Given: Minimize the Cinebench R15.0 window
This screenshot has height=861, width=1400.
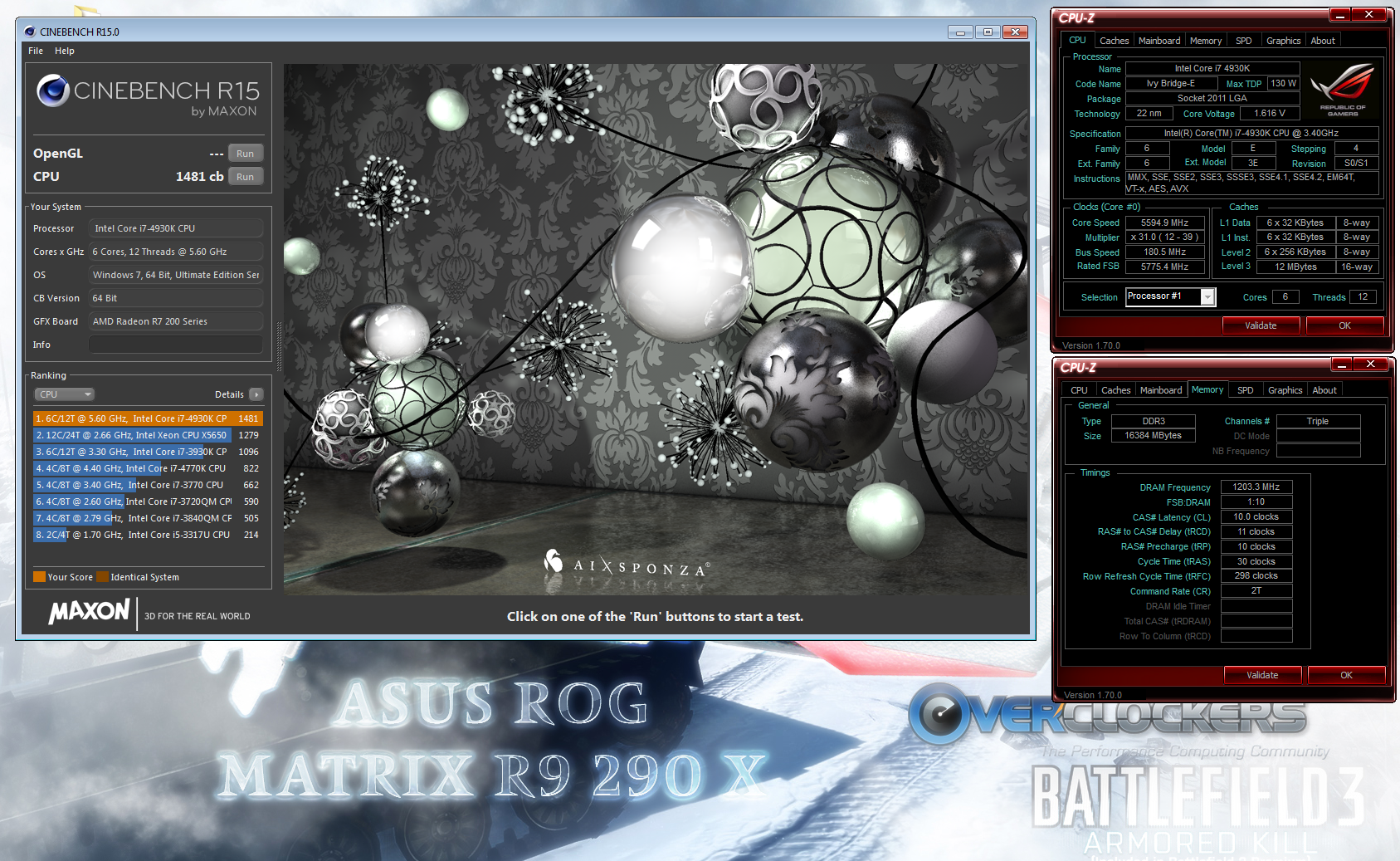Looking at the screenshot, I should [x=960, y=32].
